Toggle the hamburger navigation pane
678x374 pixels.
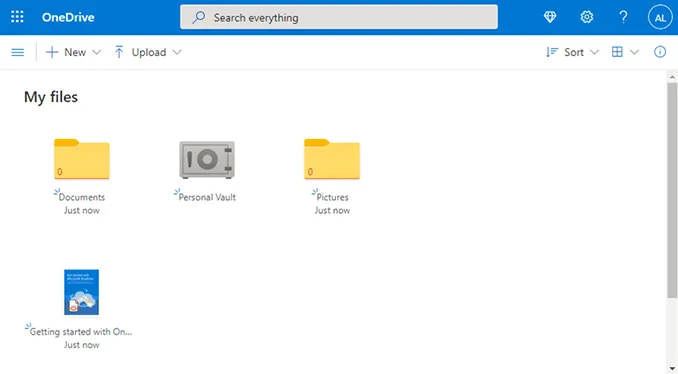(18, 52)
